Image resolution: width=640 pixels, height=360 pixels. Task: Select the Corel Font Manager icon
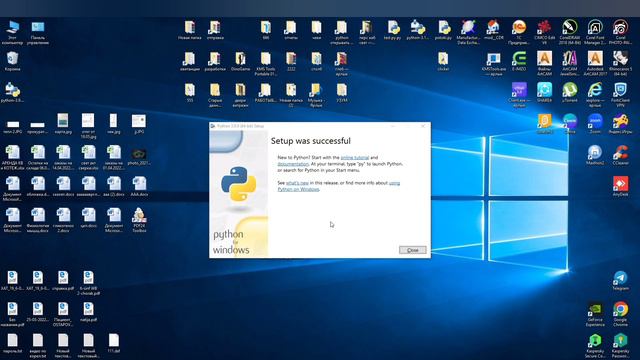[x=595, y=32]
